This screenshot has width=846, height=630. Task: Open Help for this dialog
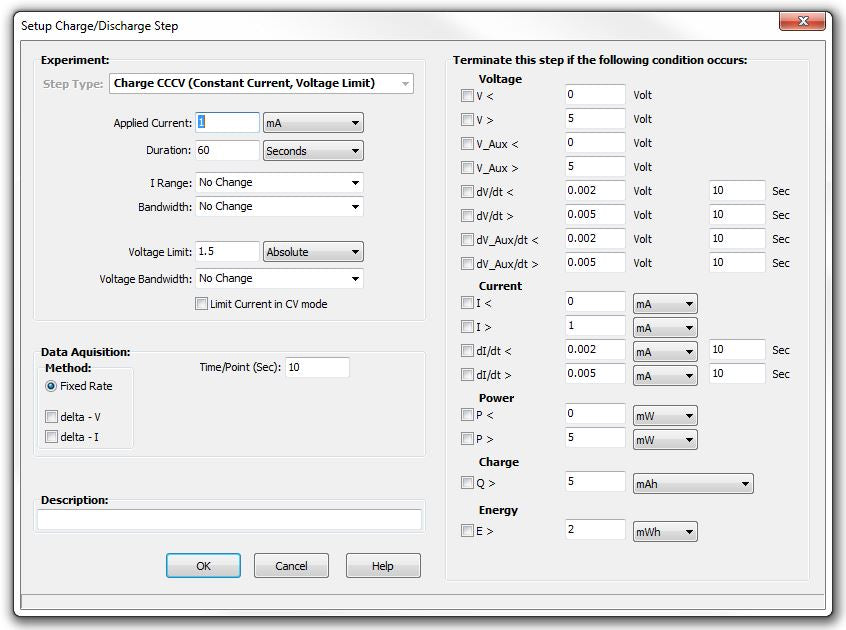point(382,566)
